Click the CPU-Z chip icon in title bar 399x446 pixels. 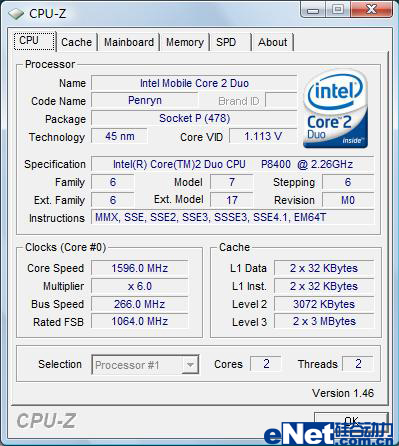pos(16,14)
